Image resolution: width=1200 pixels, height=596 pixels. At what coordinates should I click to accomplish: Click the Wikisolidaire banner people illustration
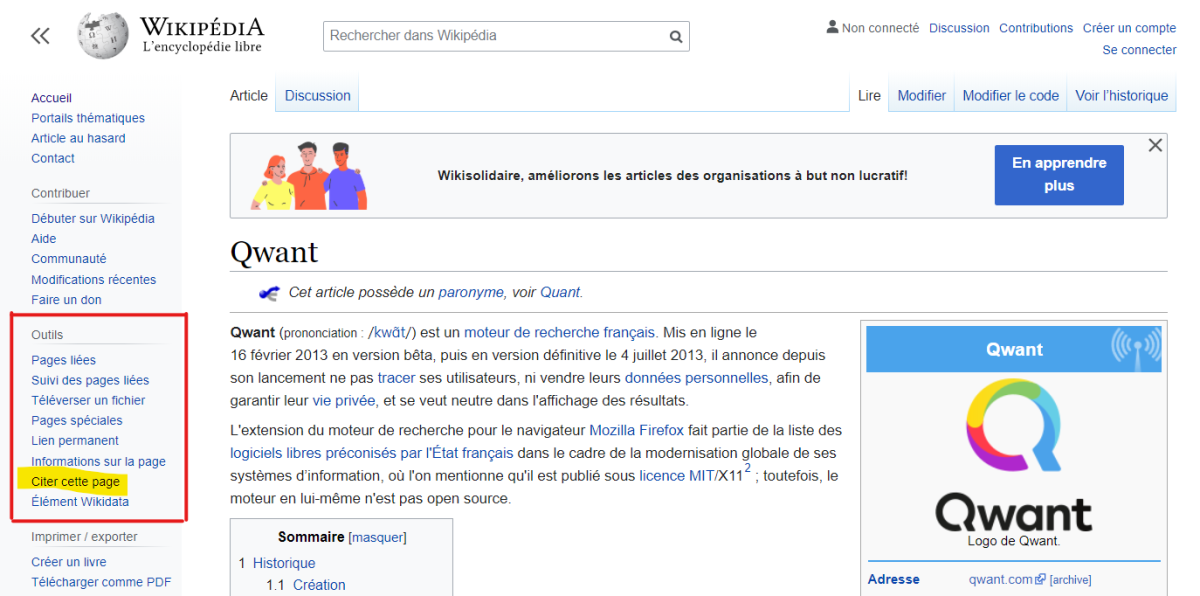[308, 175]
